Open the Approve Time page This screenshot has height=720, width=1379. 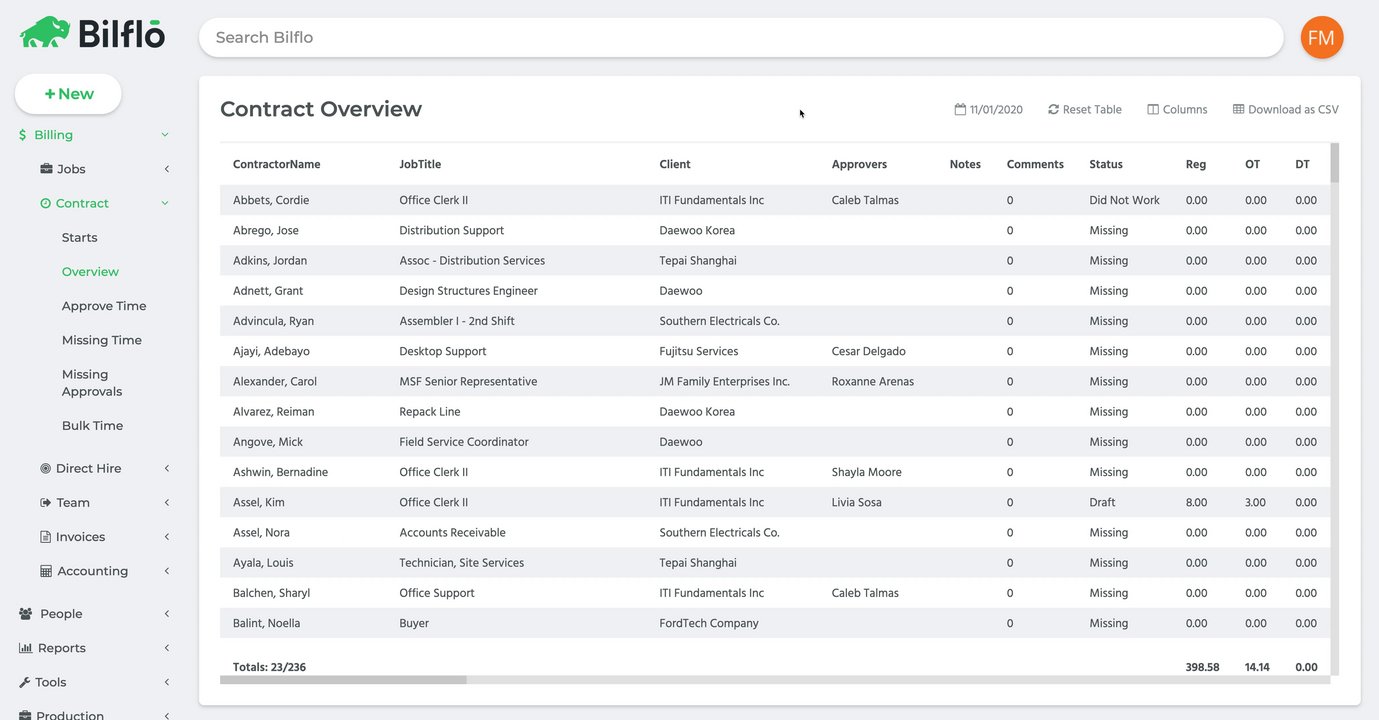click(x=104, y=306)
